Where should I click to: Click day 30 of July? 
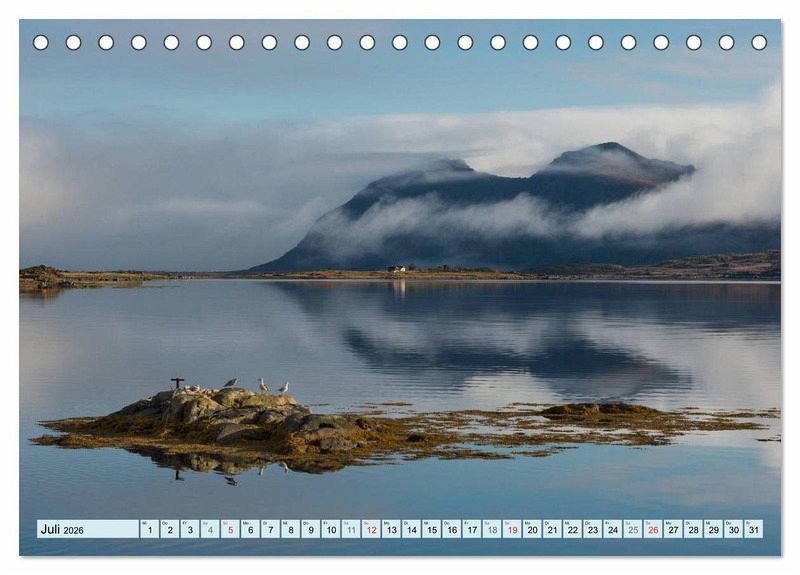point(734,529)
